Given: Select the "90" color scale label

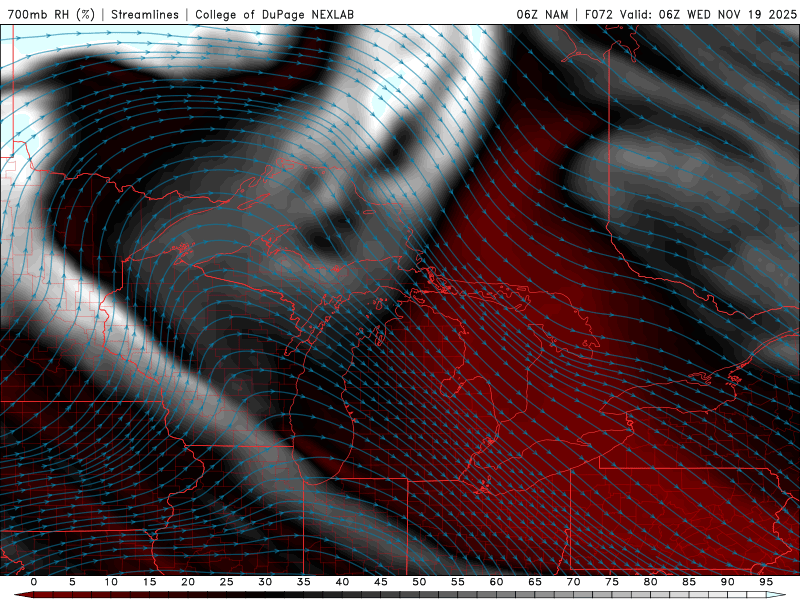Looking at the screenshot, I should coord(727,582).
